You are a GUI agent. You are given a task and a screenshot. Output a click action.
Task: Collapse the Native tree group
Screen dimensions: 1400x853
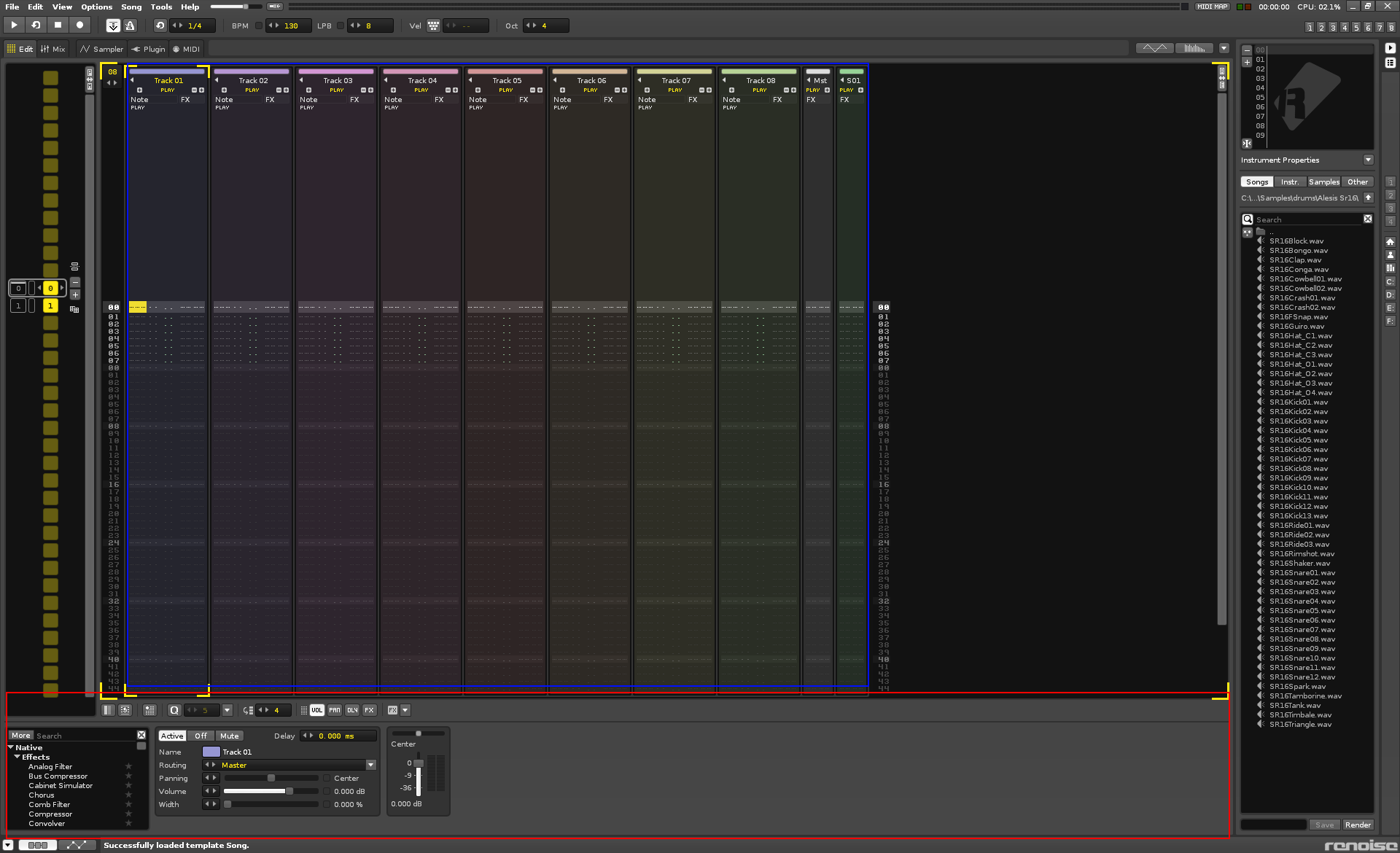click(11, 747)
